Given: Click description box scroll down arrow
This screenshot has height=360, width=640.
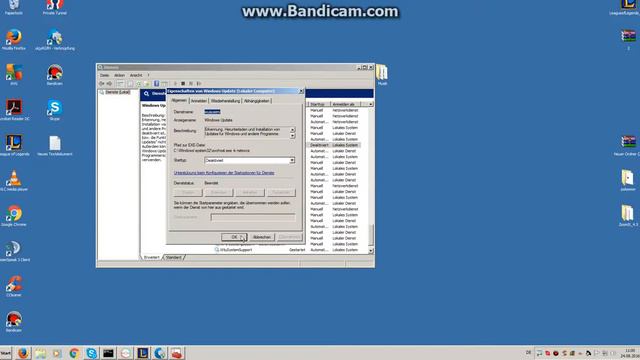Looking at the screenshot, I should [292, 136].
